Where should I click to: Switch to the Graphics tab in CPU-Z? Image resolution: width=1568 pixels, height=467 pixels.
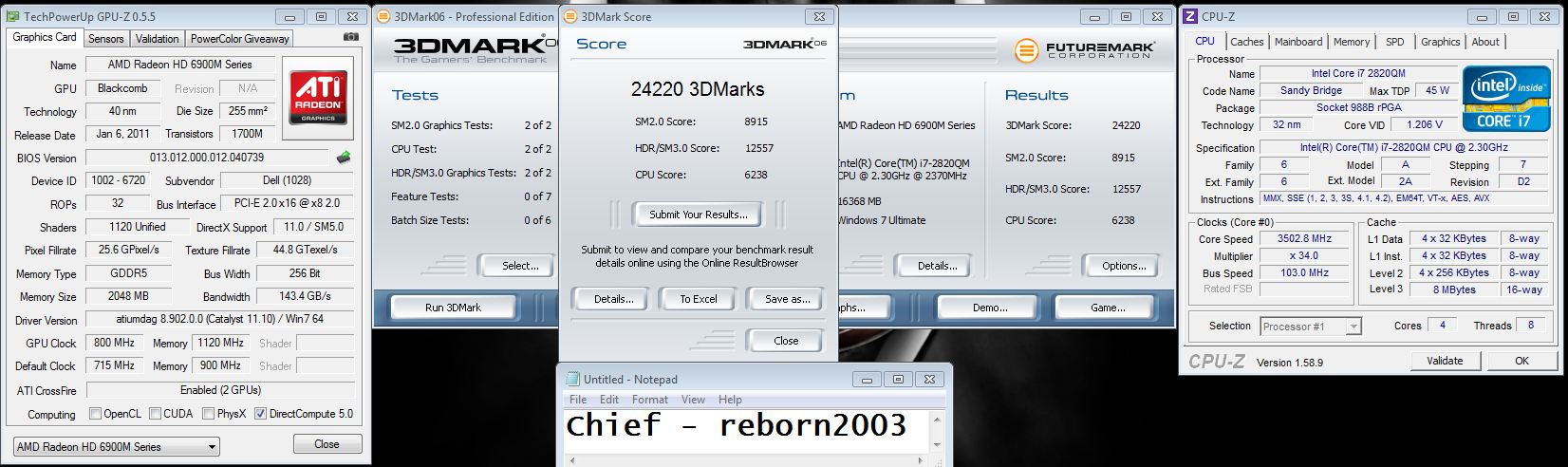pyautogui.click(x=1440, y=42)
